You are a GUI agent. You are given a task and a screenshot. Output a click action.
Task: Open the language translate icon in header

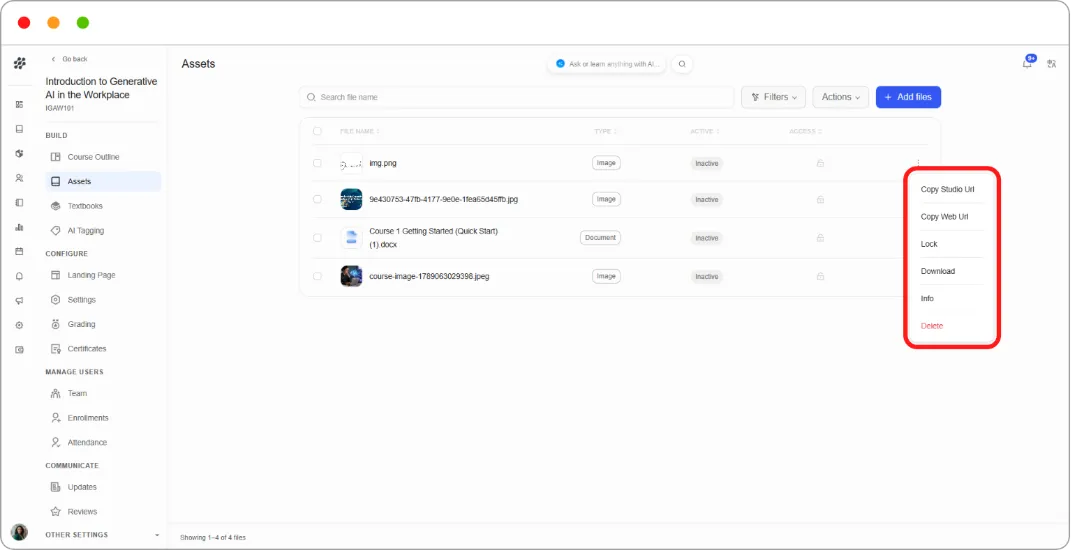[1052, 64]
